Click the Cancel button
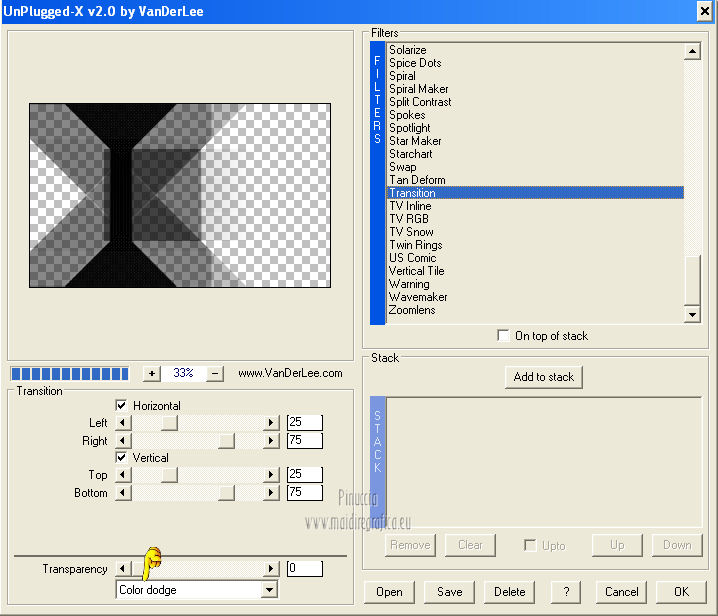The height and width of the screenshot is (616, 718). click(621, 592)
